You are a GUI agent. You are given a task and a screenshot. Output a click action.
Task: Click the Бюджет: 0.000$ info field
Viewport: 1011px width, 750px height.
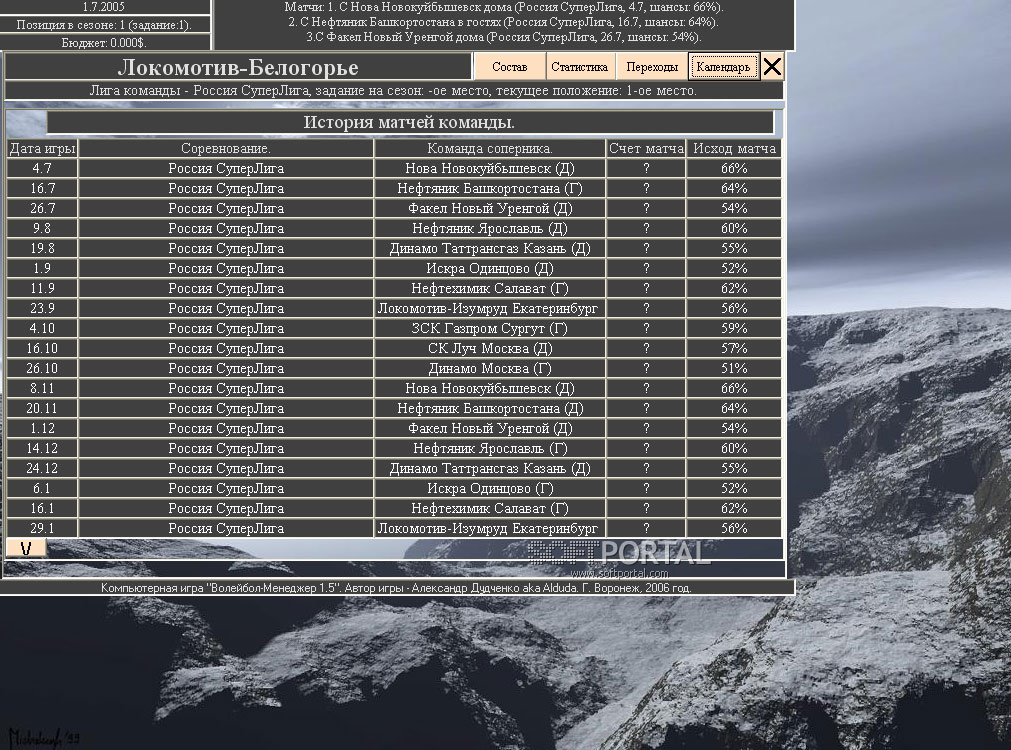104,43
